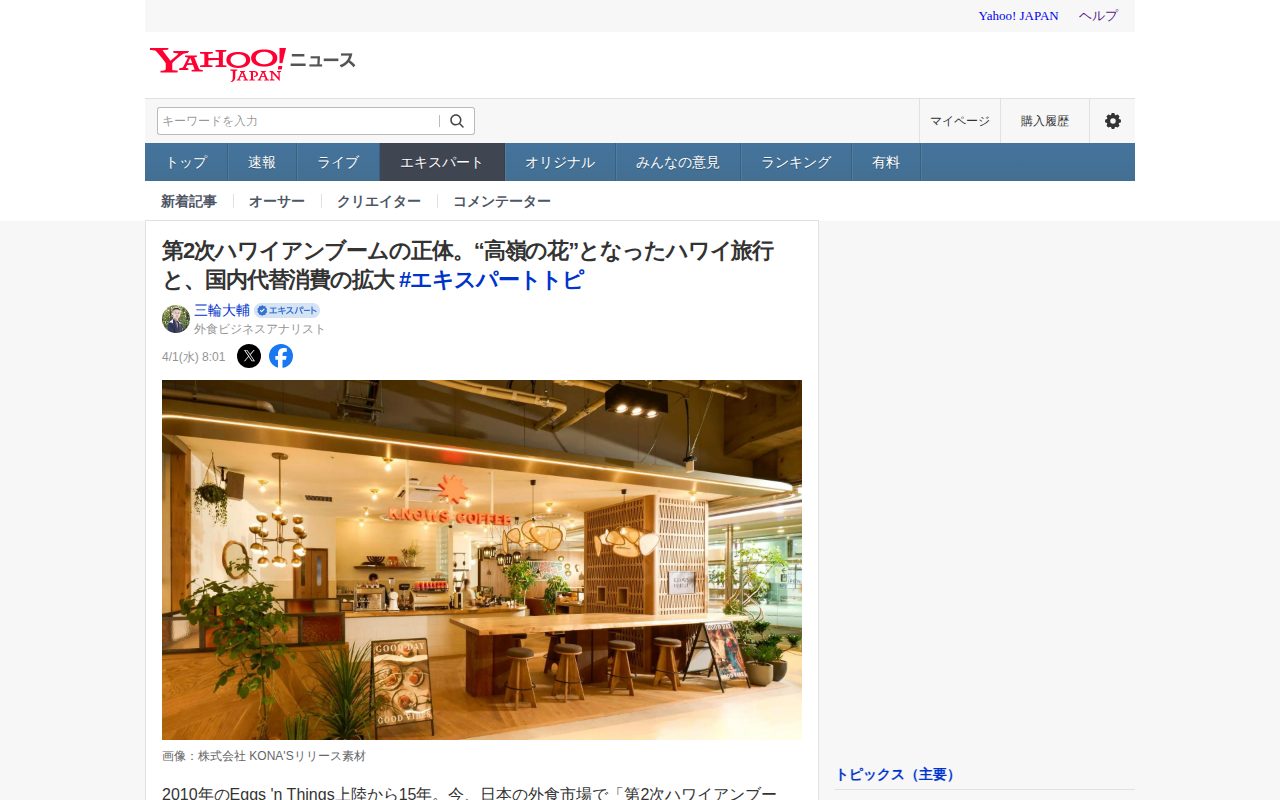1280x800 pixels.
Task: Click the Yahoo! JAPAN News logo
Action: [x=253, y=64]
